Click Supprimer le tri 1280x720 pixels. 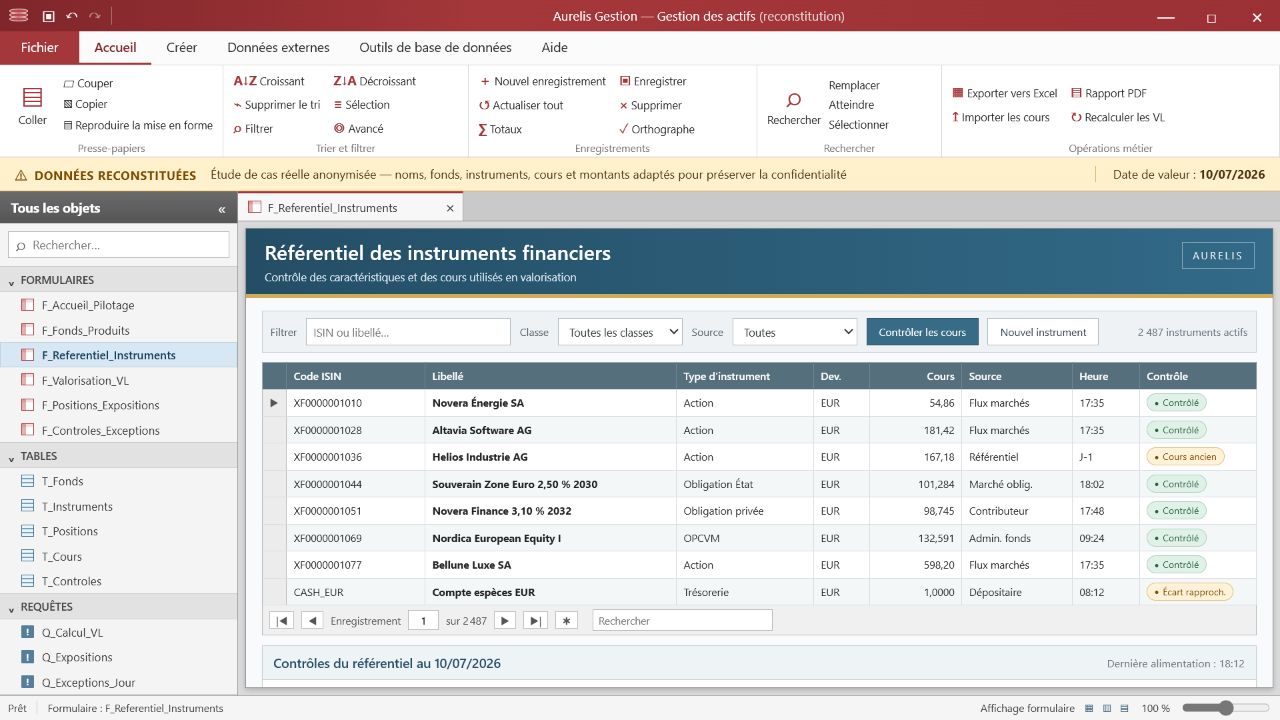point(276,105)
